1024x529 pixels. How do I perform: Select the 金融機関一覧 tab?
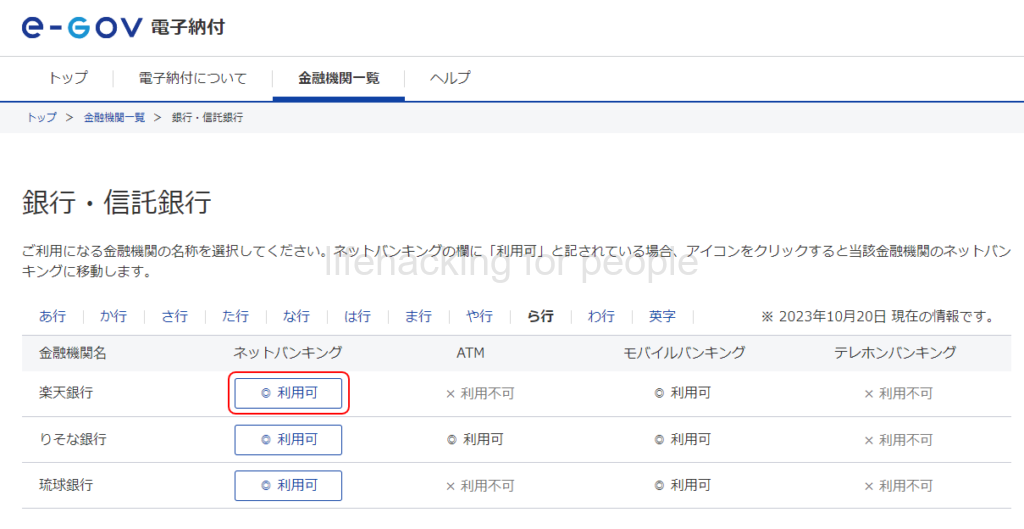coord(338,78)
